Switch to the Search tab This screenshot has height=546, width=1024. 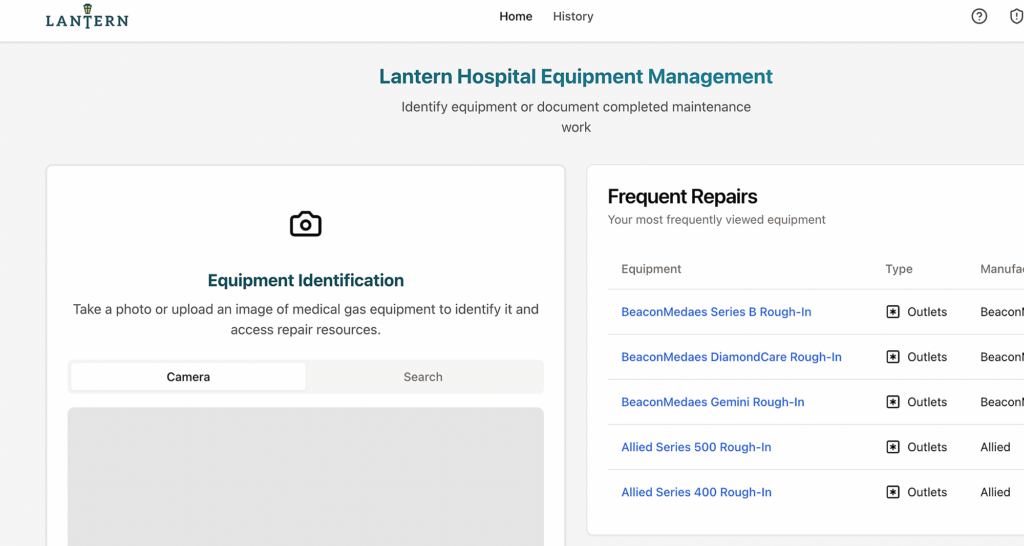coord(423,377)
